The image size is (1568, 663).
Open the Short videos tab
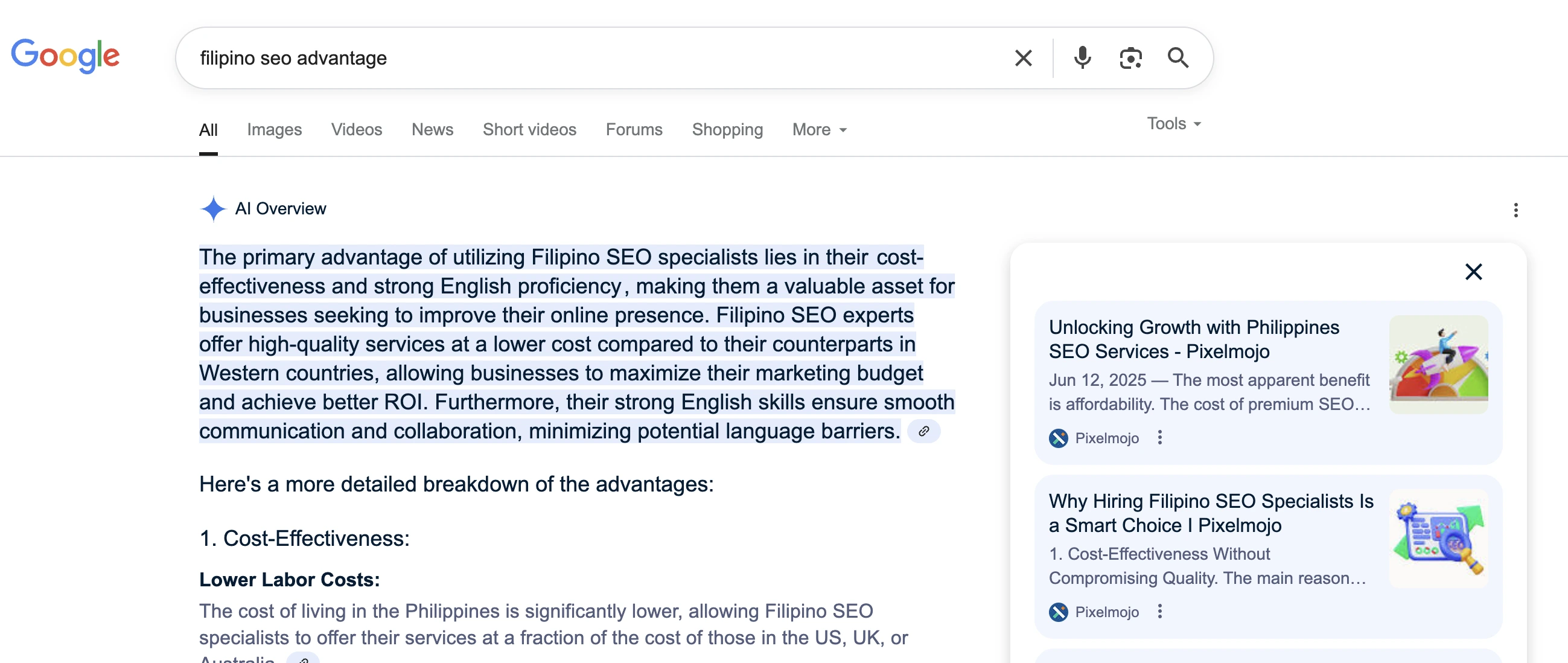coord(529,130)
